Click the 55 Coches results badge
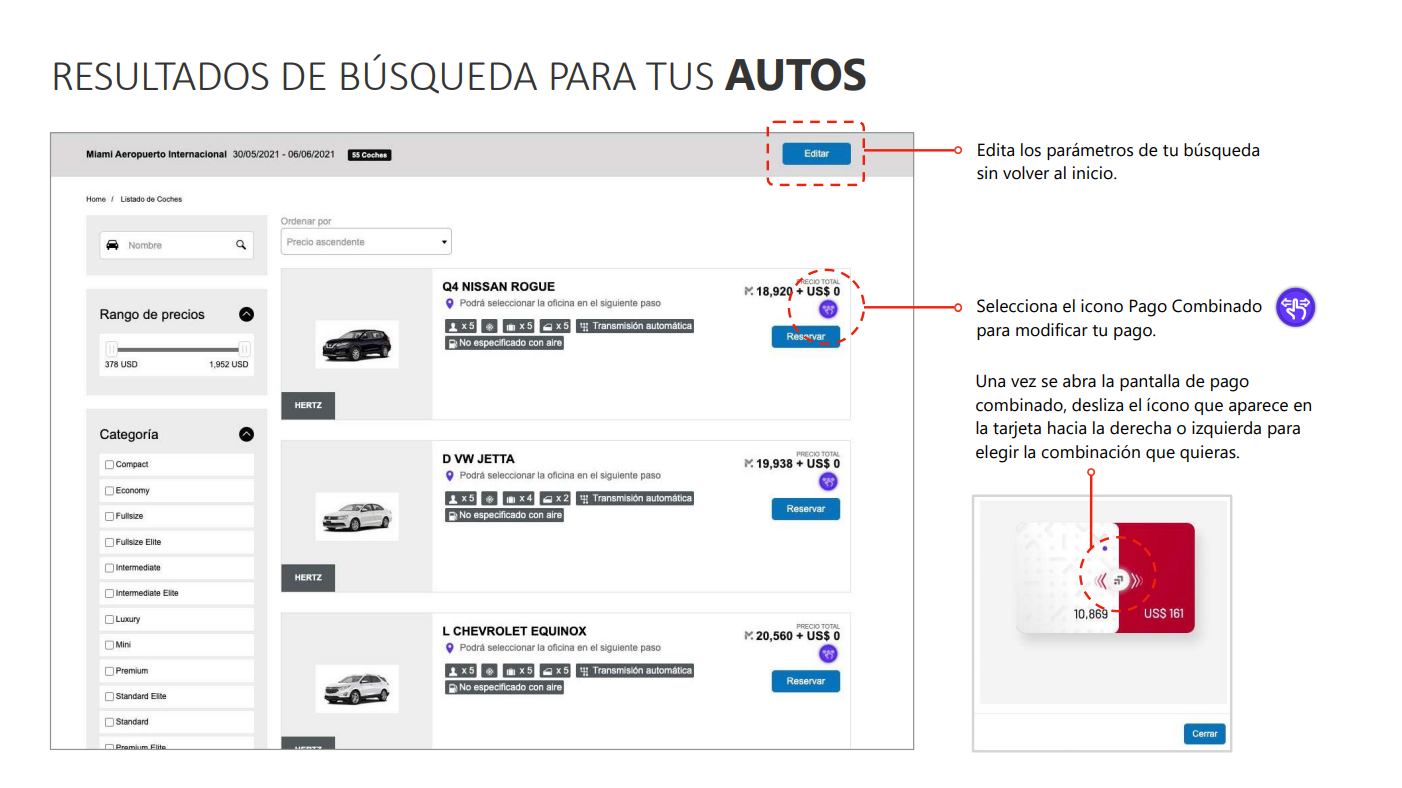Viewport: 1402px width, 788px height. point(369,155)
